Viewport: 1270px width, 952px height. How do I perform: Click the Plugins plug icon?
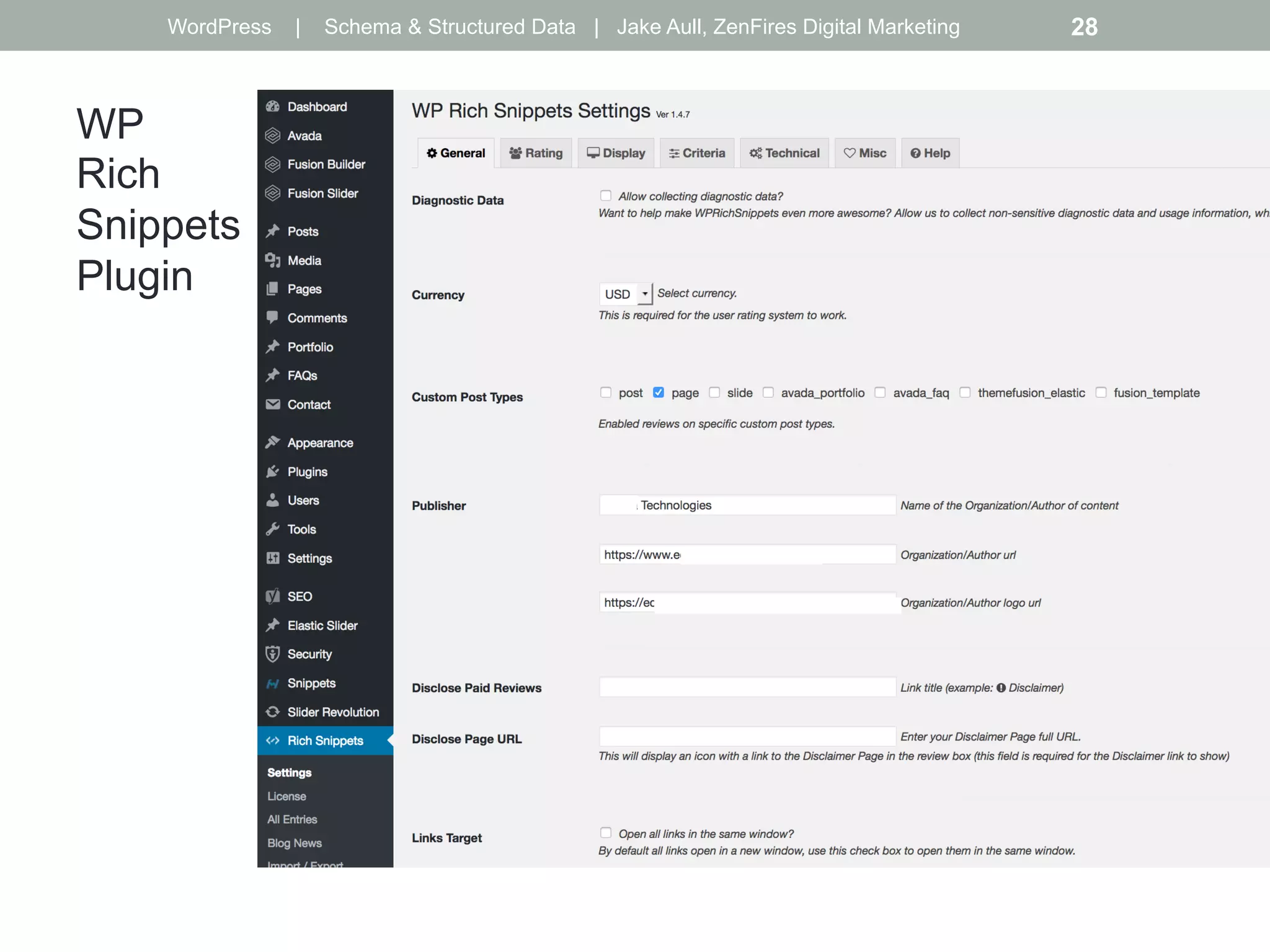click(272, 472)
